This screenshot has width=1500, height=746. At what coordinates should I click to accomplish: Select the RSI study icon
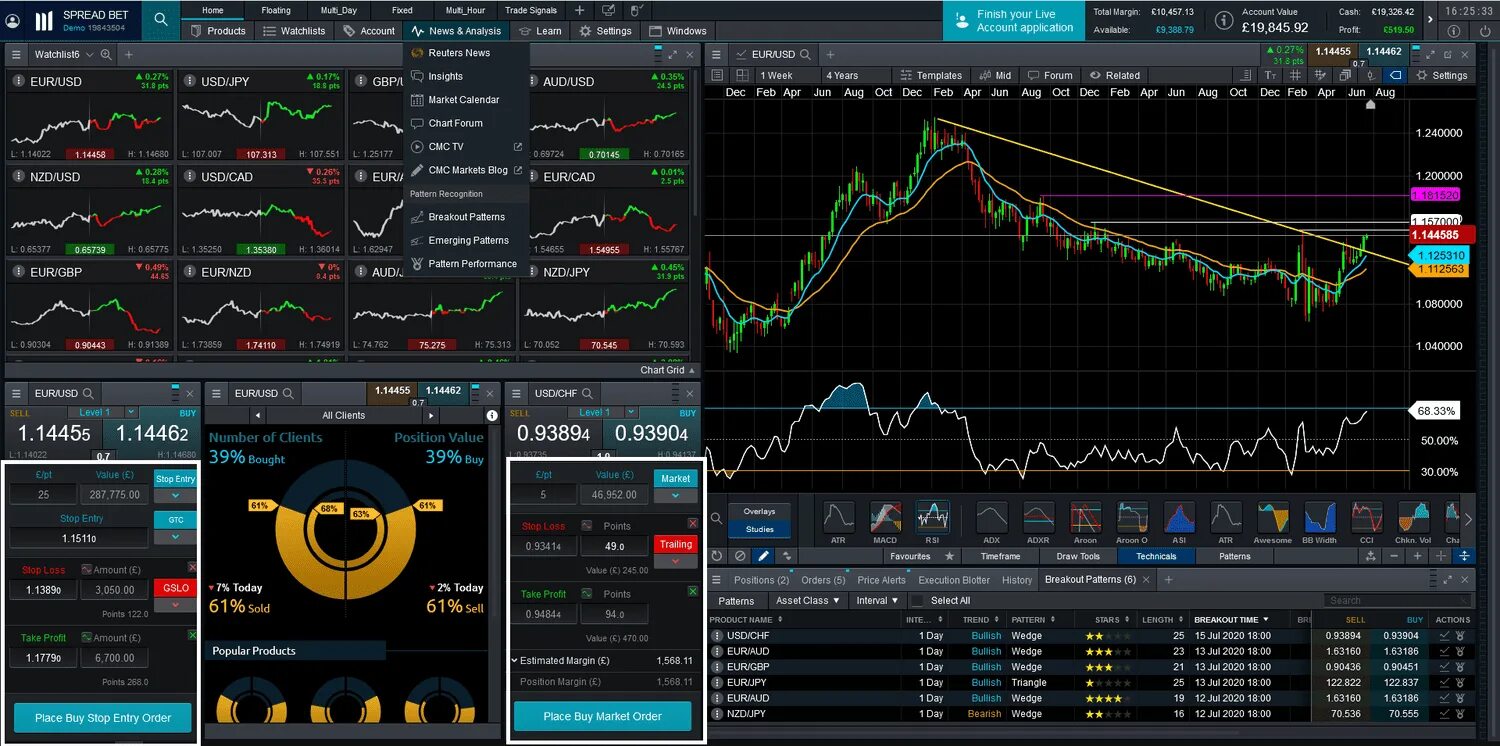coord(934,519)
